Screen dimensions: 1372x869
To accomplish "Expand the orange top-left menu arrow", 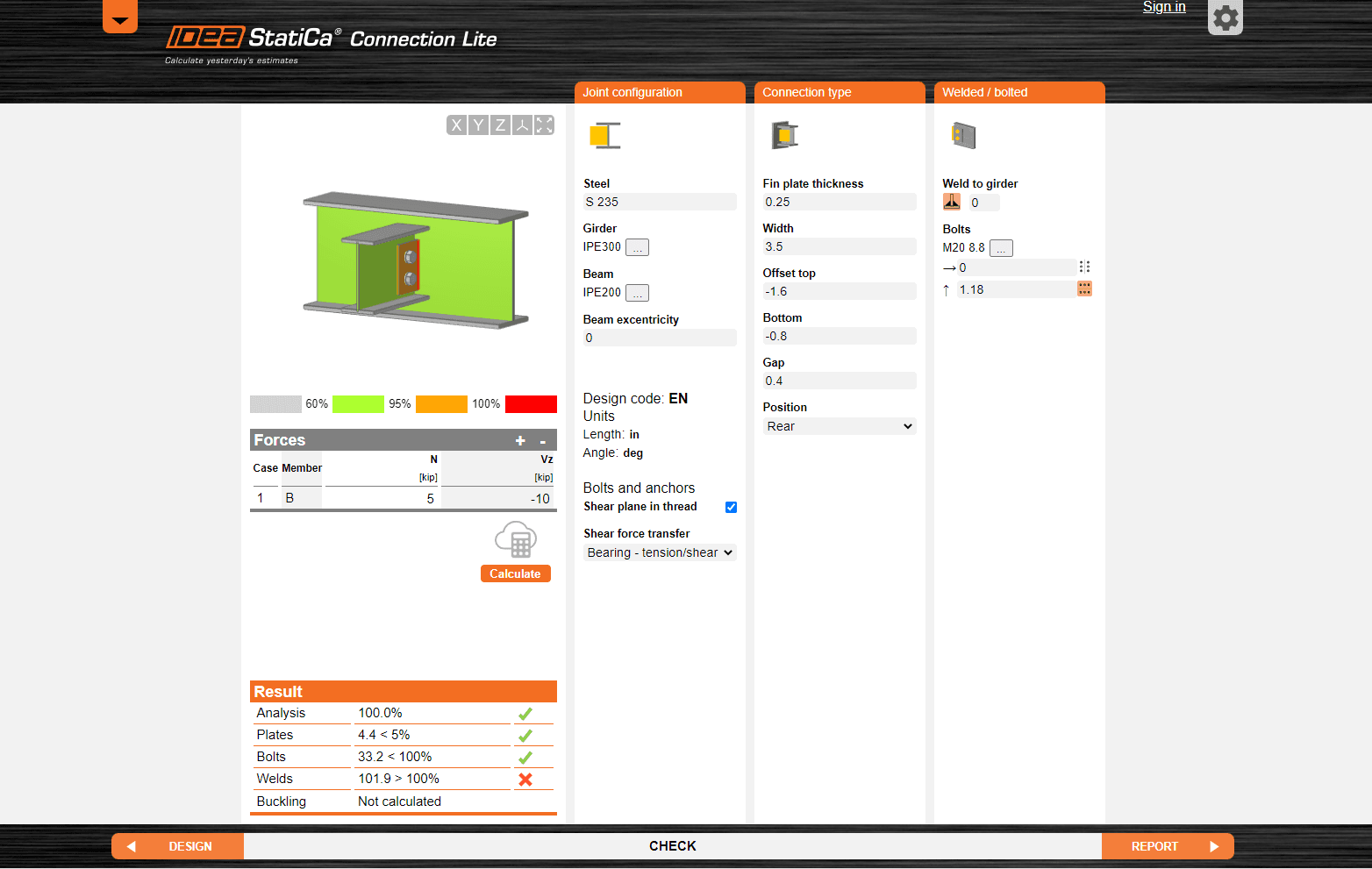I will (x=120, y=17).
